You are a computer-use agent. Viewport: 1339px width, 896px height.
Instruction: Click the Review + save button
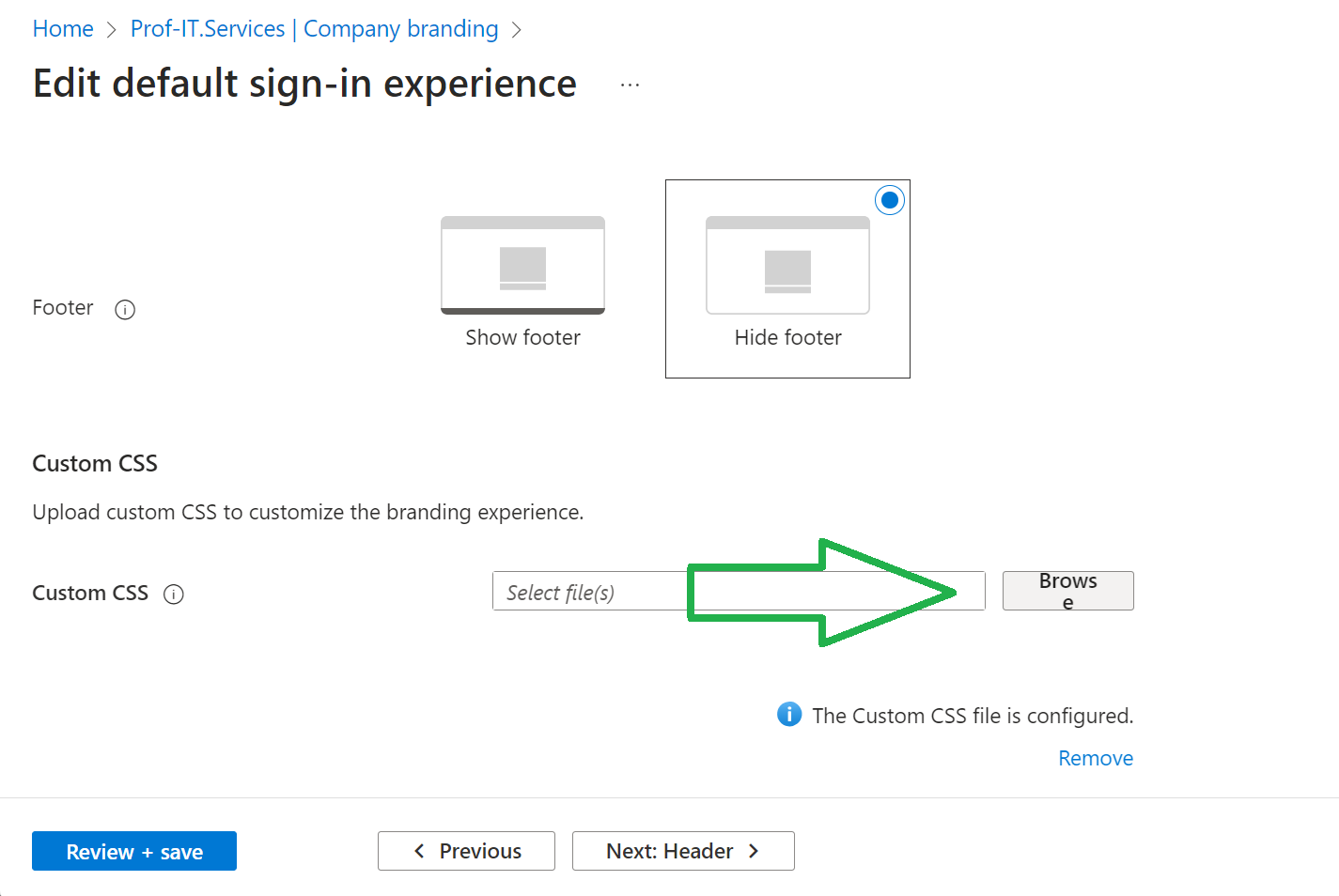point(133,851)
